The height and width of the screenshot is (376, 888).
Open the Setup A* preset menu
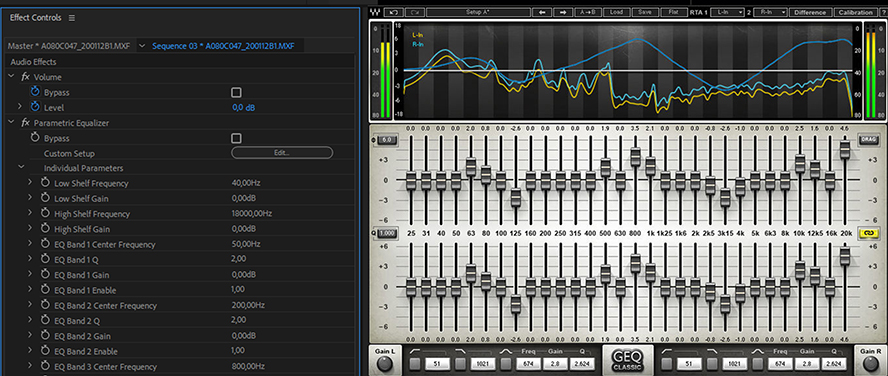point(478,12)
